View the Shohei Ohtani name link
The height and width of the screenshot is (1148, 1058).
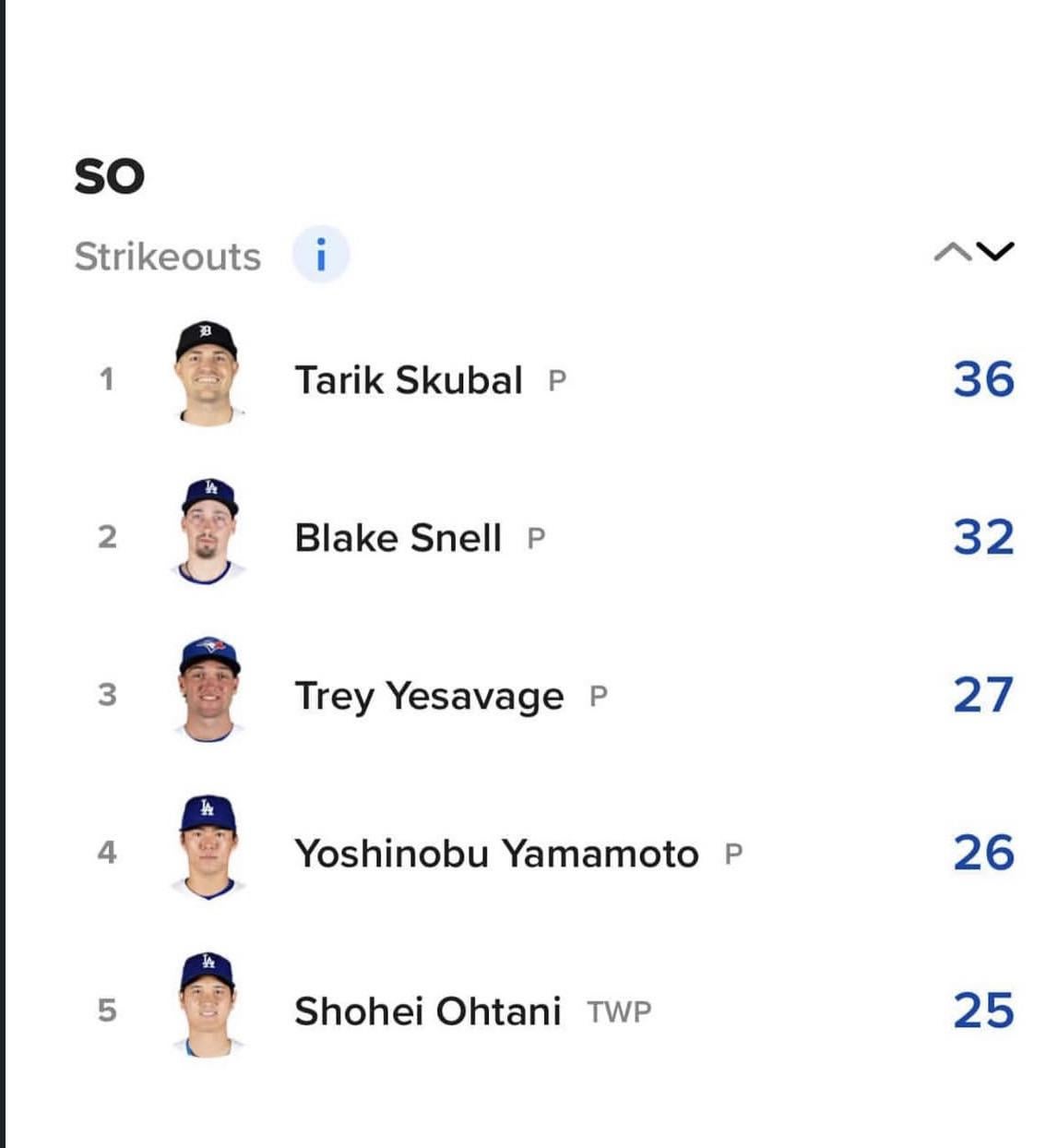pos(427,1011)
